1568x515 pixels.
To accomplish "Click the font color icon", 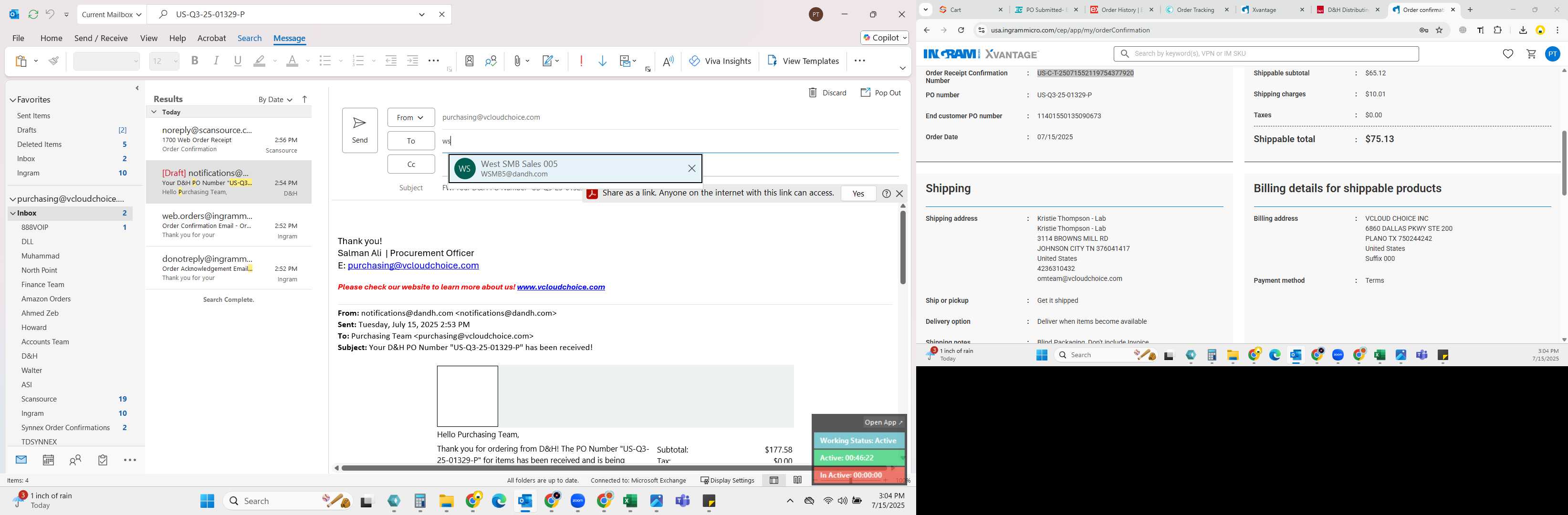I will point(293,61).
